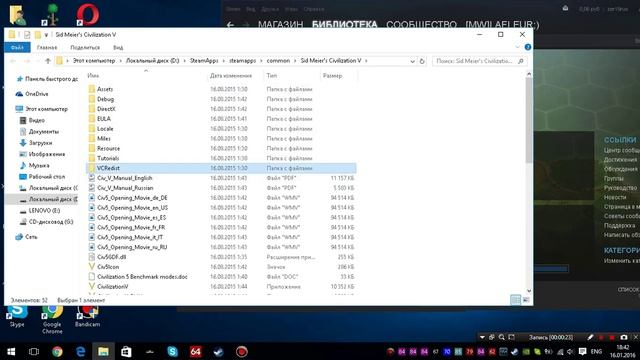Select Civ5_Opening_Movie_ru_RU file
The height and width of the screenshot is (360, 640).
click(132, 247)
